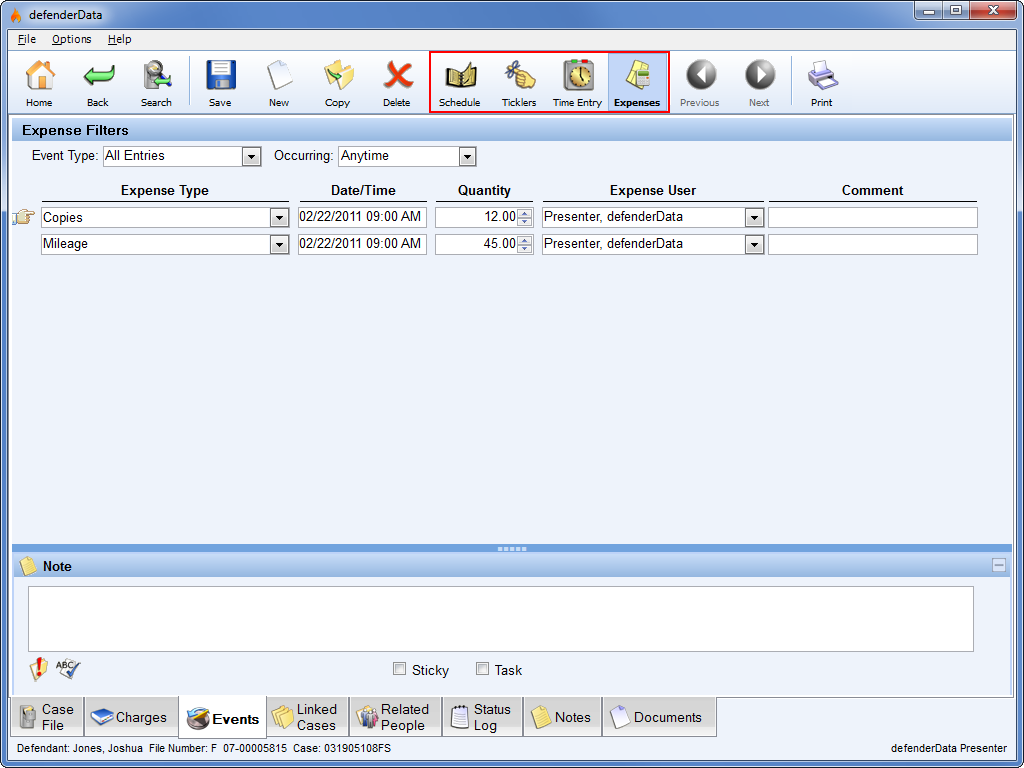Copy the current entry

338,83
